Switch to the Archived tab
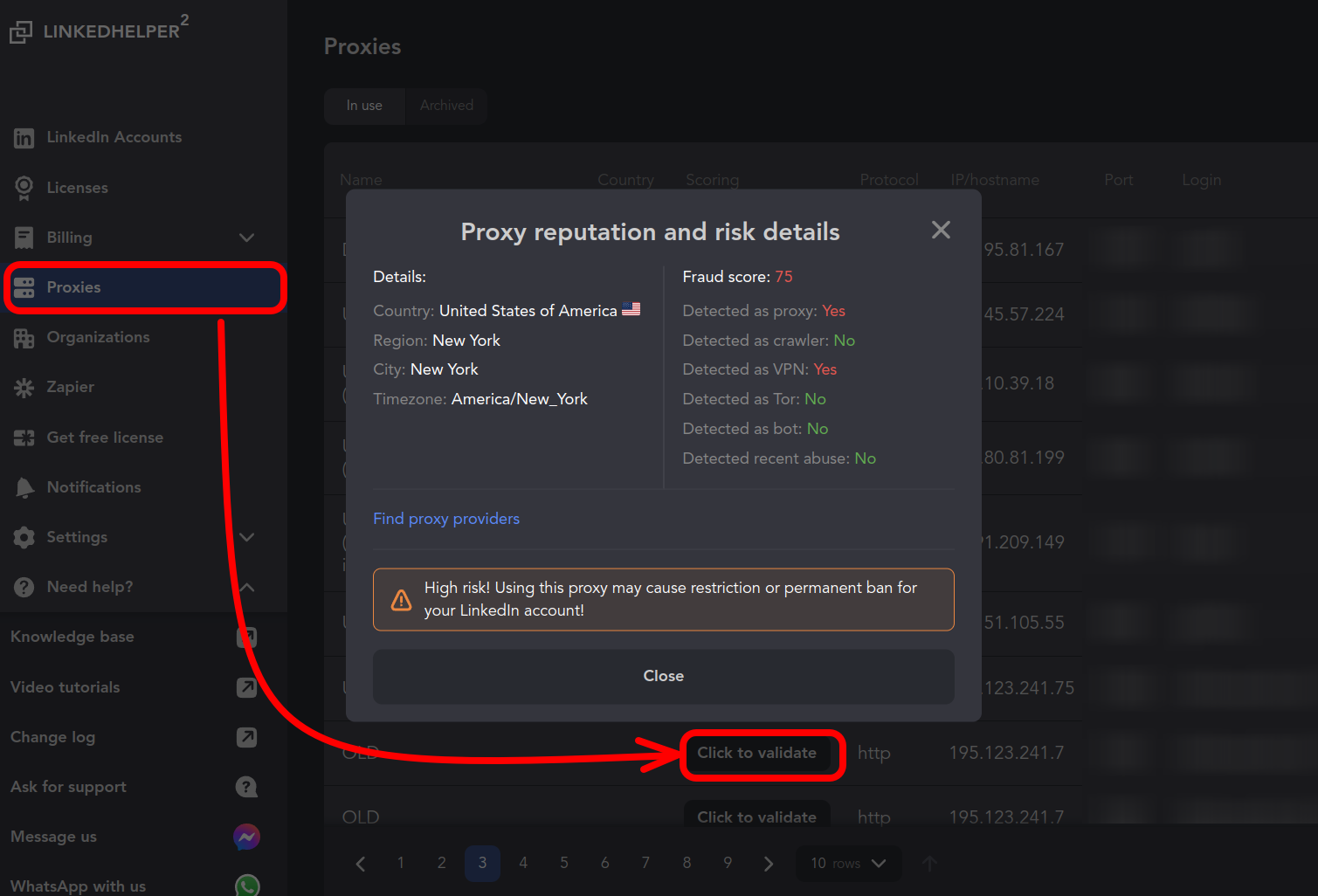This screenshot has width=1318, height=896. coord(446,105)
